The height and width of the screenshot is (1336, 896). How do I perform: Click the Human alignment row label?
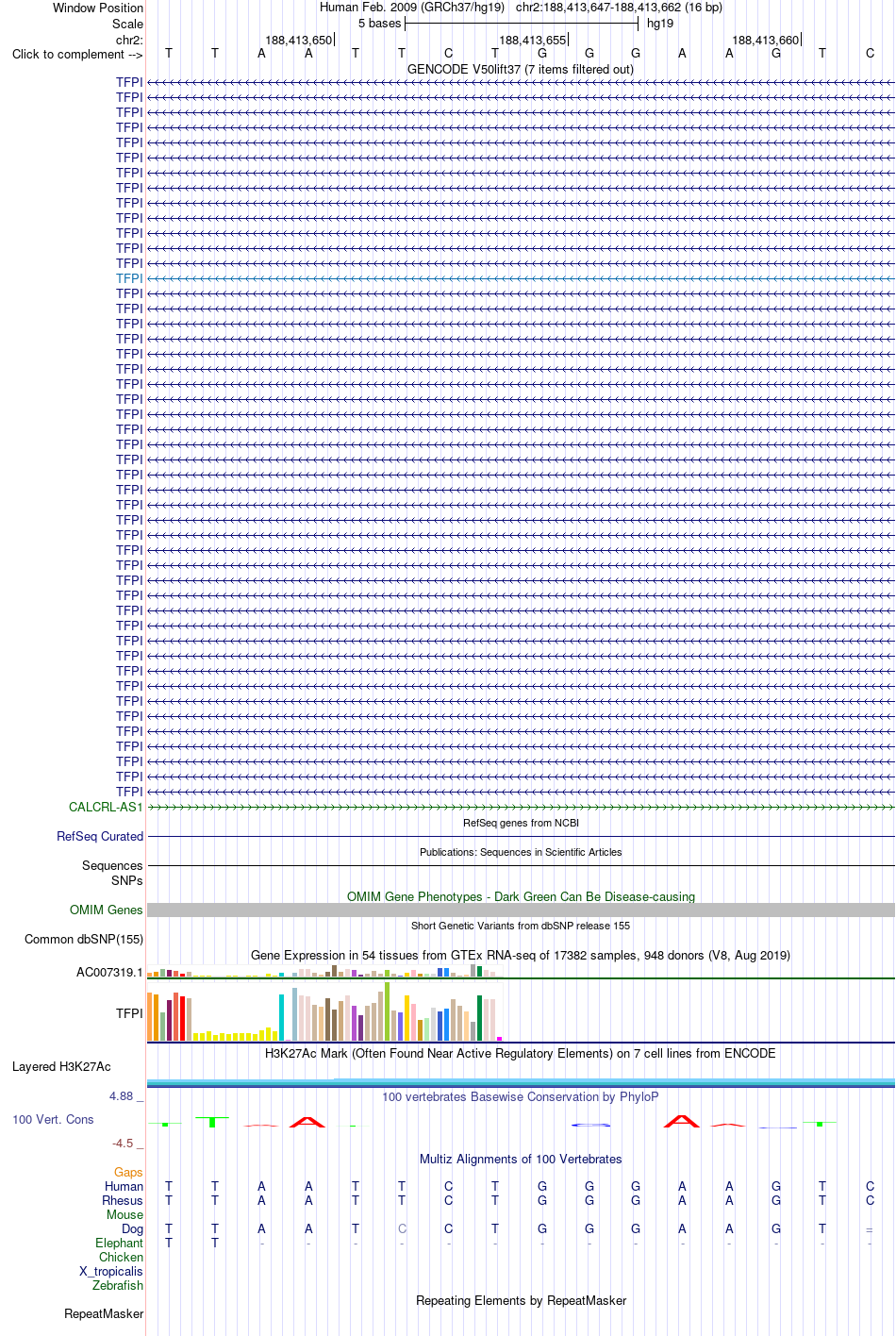click(x=124, y=1186)
